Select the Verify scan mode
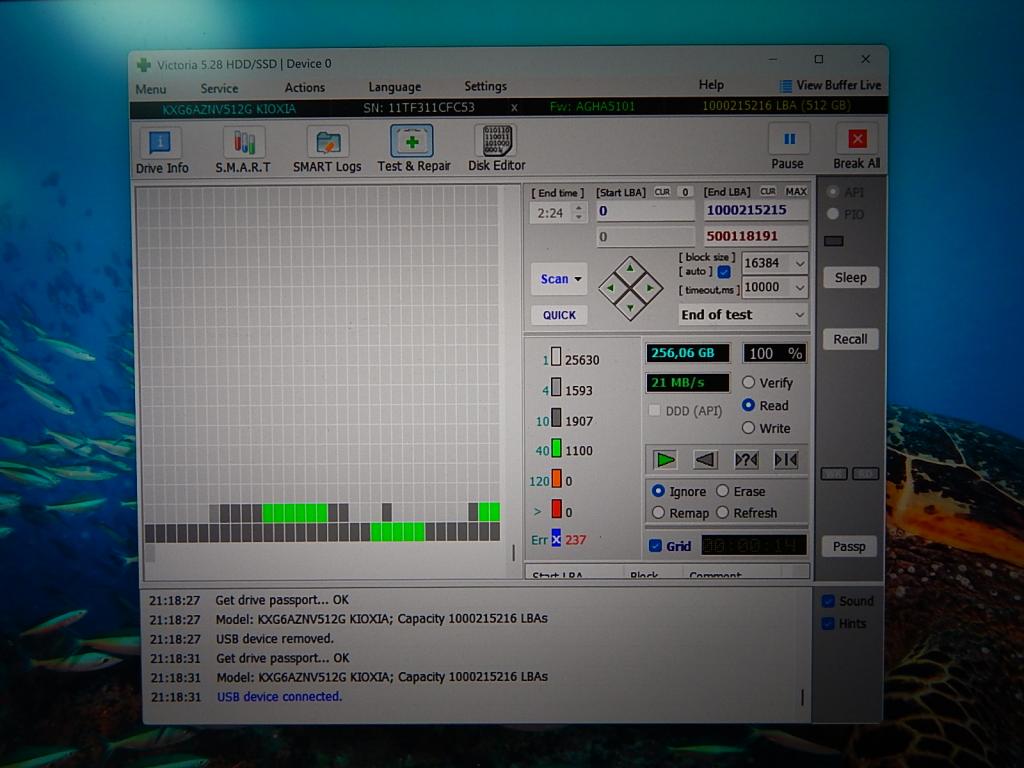The height and width of the screenshot is (768, 1024). tap(749, 383)
